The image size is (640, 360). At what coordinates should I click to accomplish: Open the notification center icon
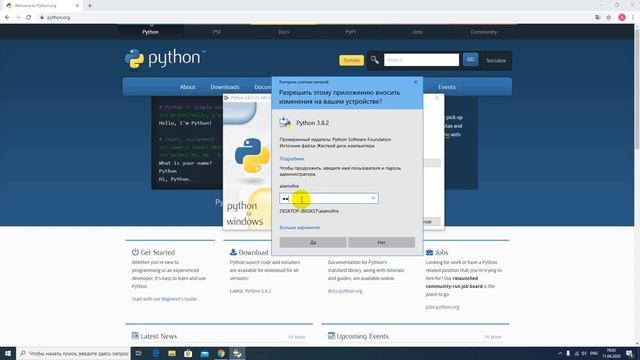point(630,353)
